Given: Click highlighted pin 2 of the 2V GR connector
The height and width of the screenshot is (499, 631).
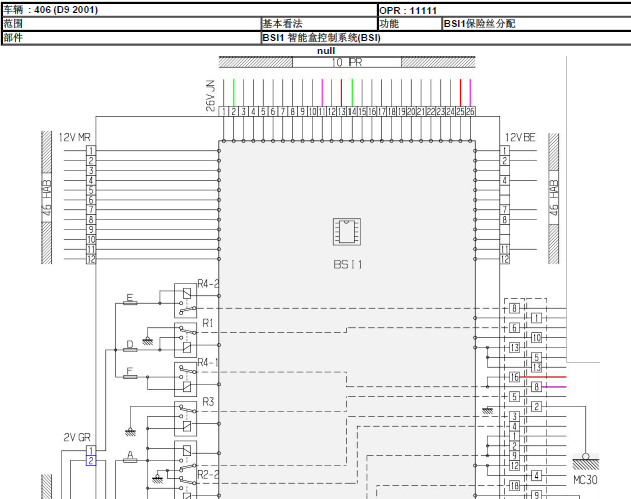Looking at the screenshot, I should [x=91, y=460].
